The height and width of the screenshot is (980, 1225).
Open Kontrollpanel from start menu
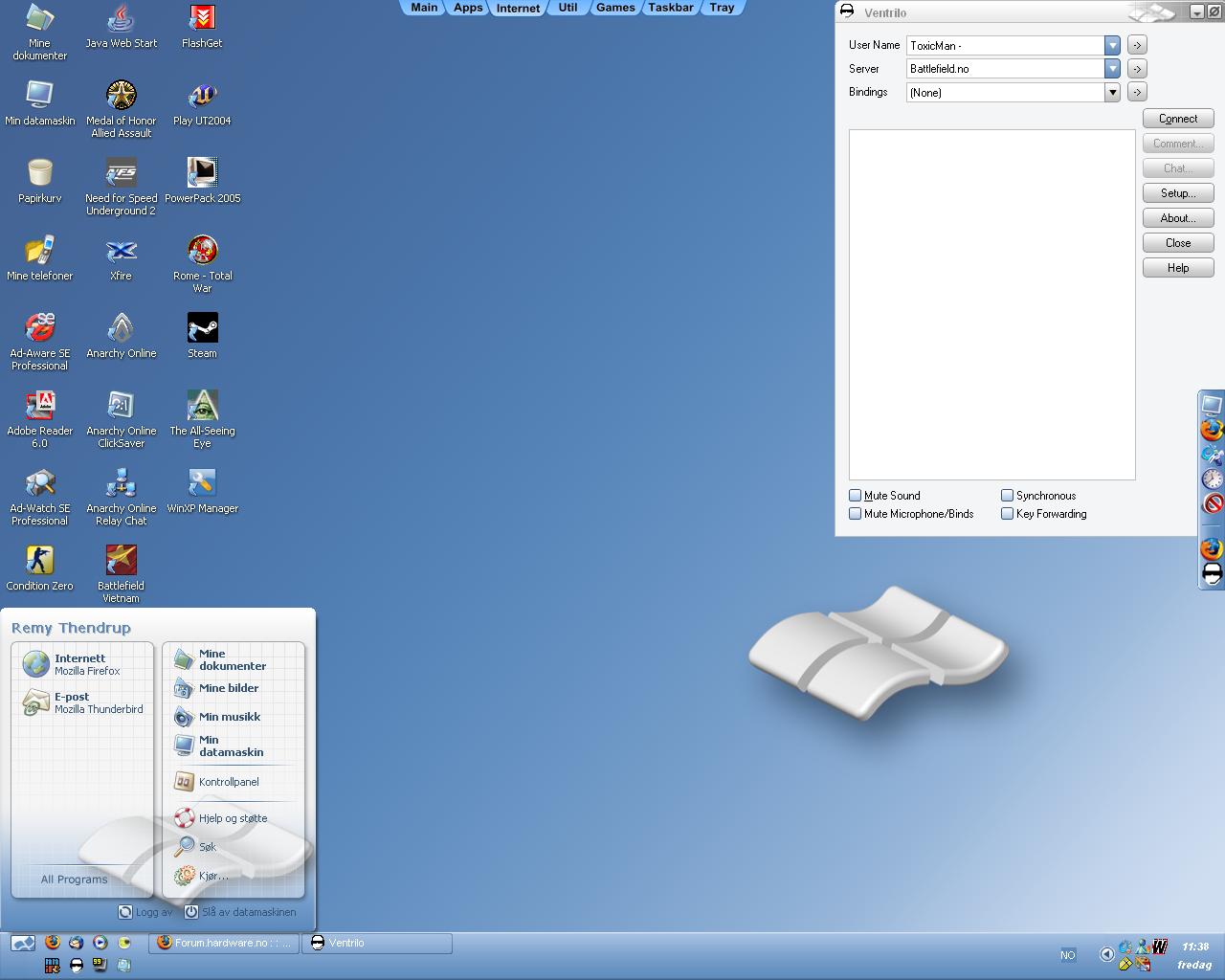tap(217, 782)
